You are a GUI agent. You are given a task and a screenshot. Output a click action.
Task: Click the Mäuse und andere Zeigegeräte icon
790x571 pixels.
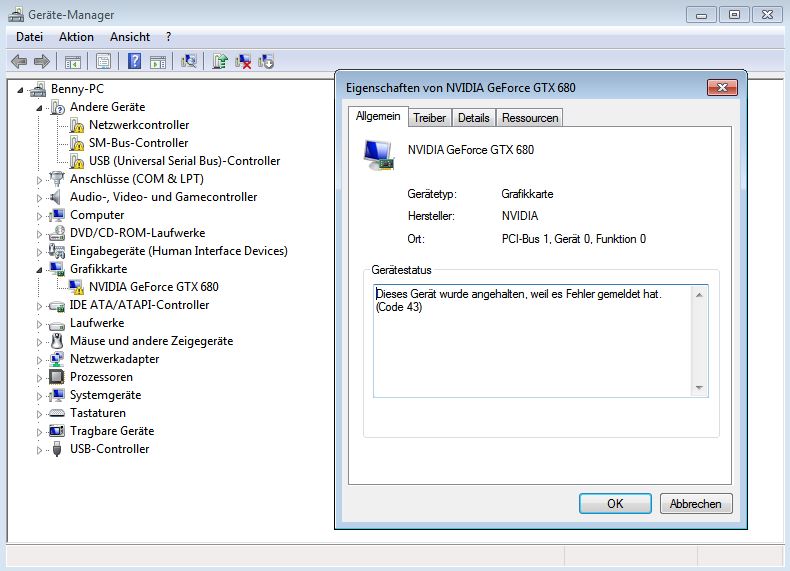(57, 341)
